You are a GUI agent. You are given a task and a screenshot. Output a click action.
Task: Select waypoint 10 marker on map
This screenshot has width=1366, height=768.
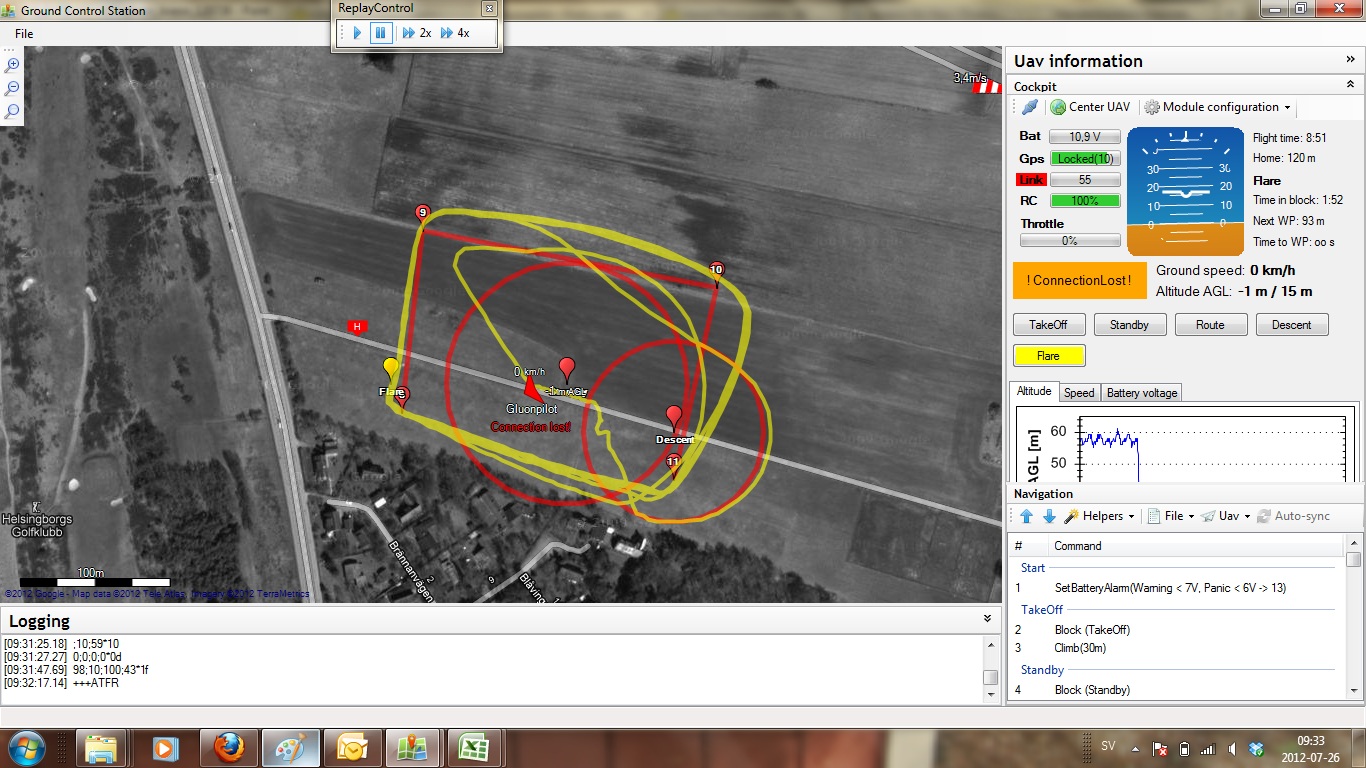click(x=716, y=271)
